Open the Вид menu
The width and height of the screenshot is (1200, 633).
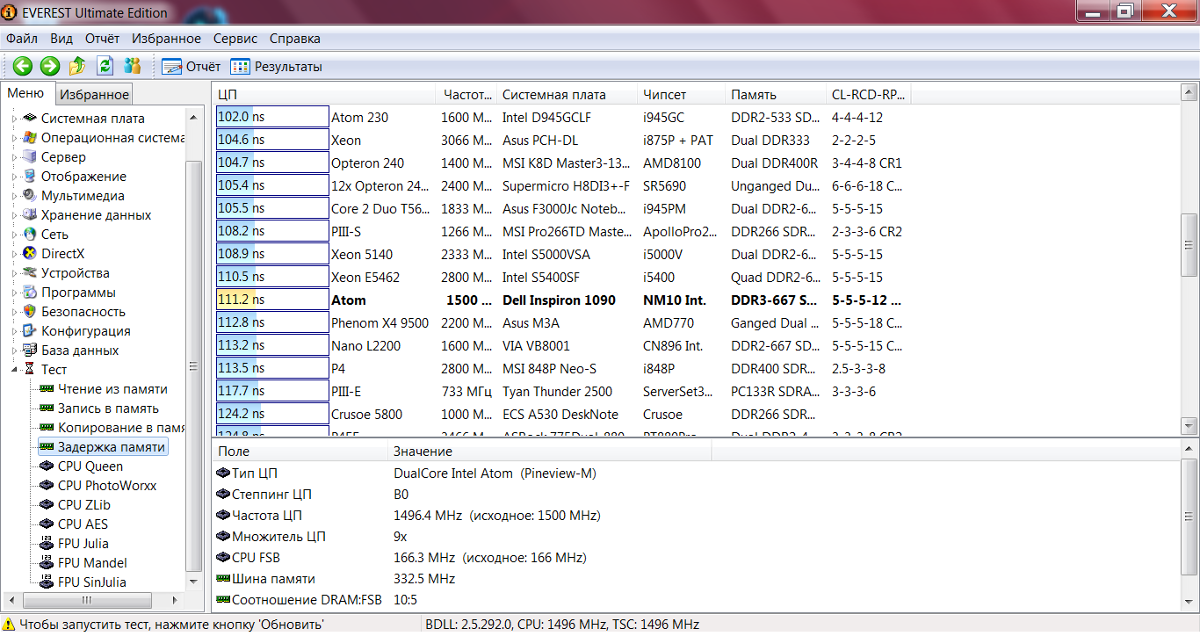(x=62, y=38)
